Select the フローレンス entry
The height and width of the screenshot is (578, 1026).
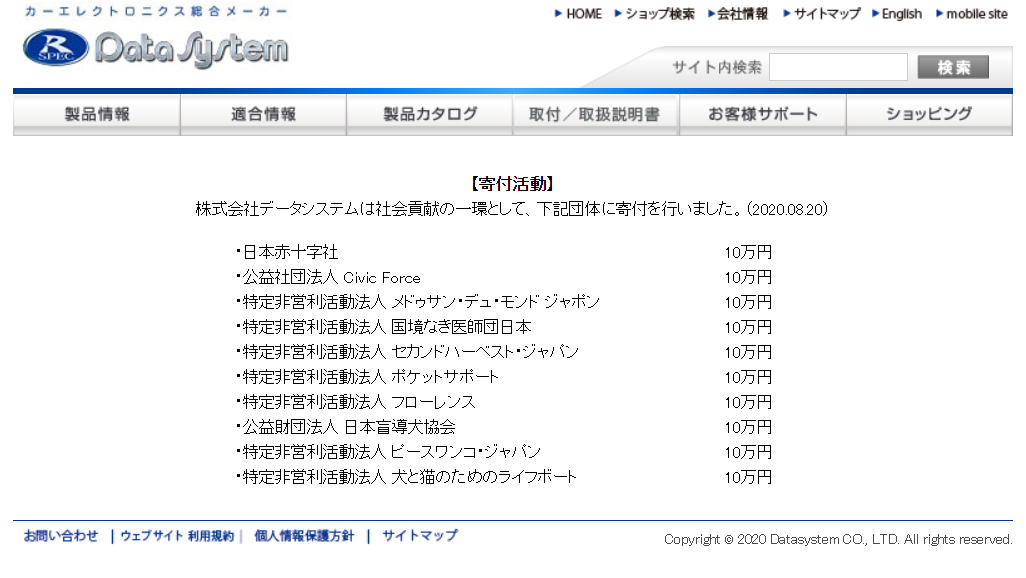[x=356, y=402]
